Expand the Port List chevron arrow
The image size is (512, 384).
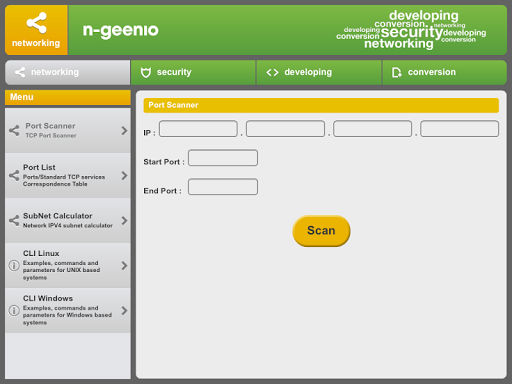(124, 175)
